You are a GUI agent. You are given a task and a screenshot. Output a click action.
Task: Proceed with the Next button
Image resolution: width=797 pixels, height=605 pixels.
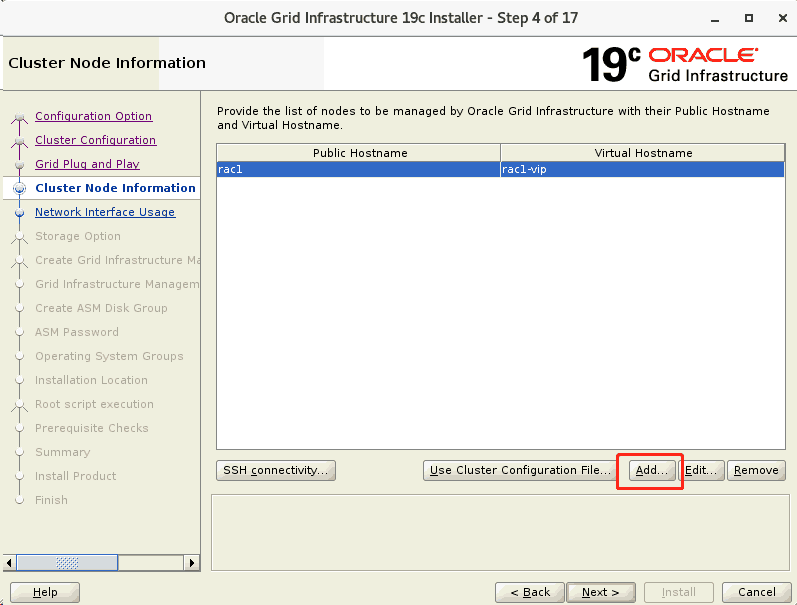point(601,592)
